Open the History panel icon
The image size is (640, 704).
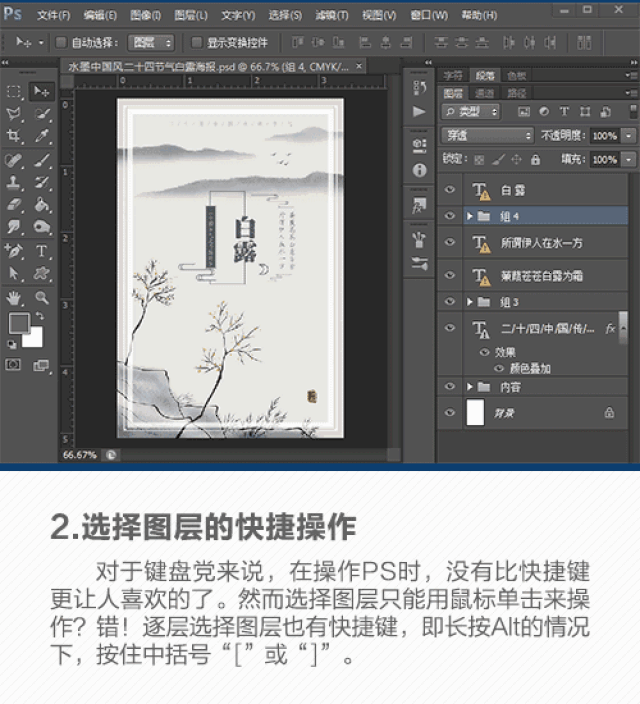click(x=419, y=88)
